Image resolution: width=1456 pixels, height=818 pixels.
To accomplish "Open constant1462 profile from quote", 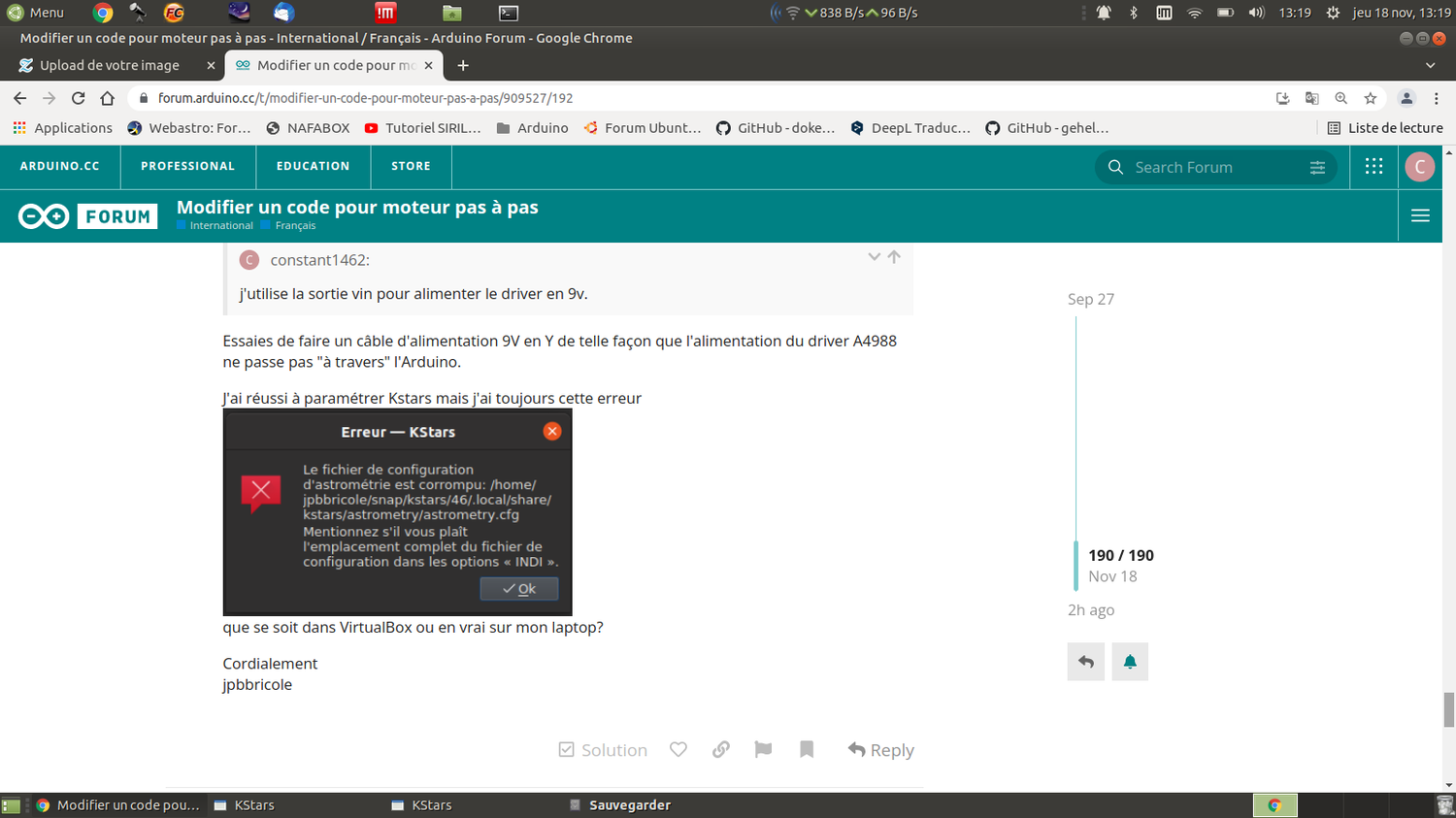I will click(319, 260).
